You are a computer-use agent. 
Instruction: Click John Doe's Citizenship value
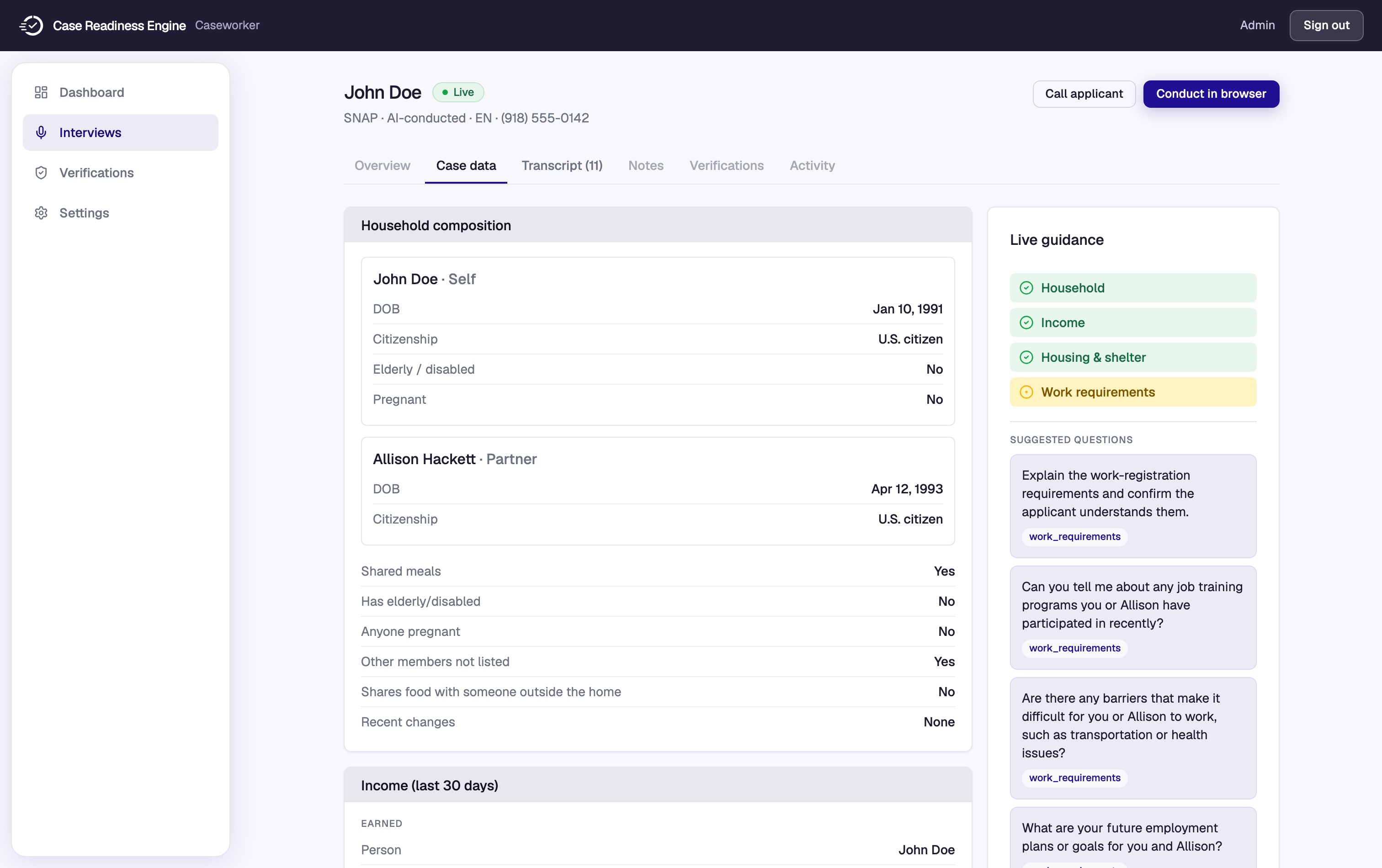(910, 339)
